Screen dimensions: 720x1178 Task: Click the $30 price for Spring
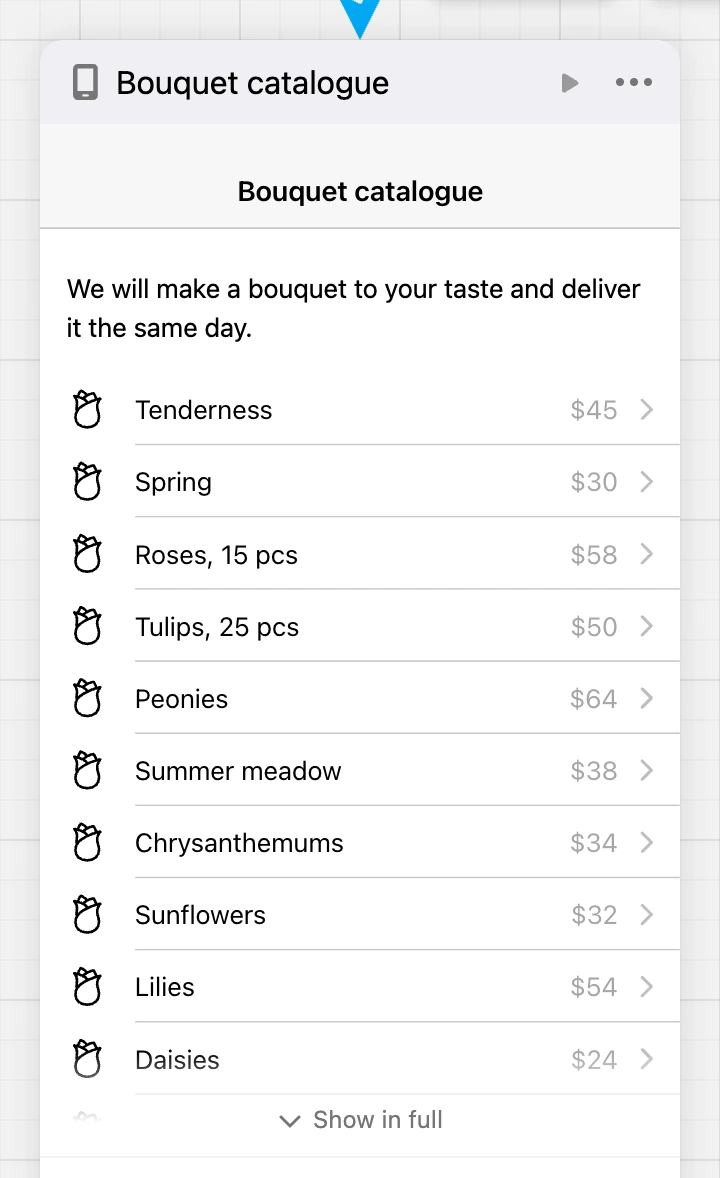click(x=594, y=482)
